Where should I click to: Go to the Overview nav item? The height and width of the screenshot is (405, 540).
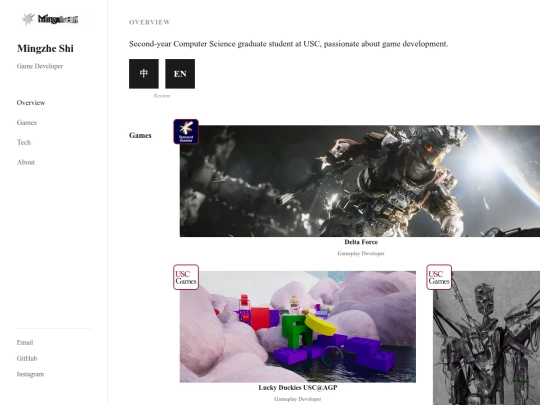(x=31, y=103)
